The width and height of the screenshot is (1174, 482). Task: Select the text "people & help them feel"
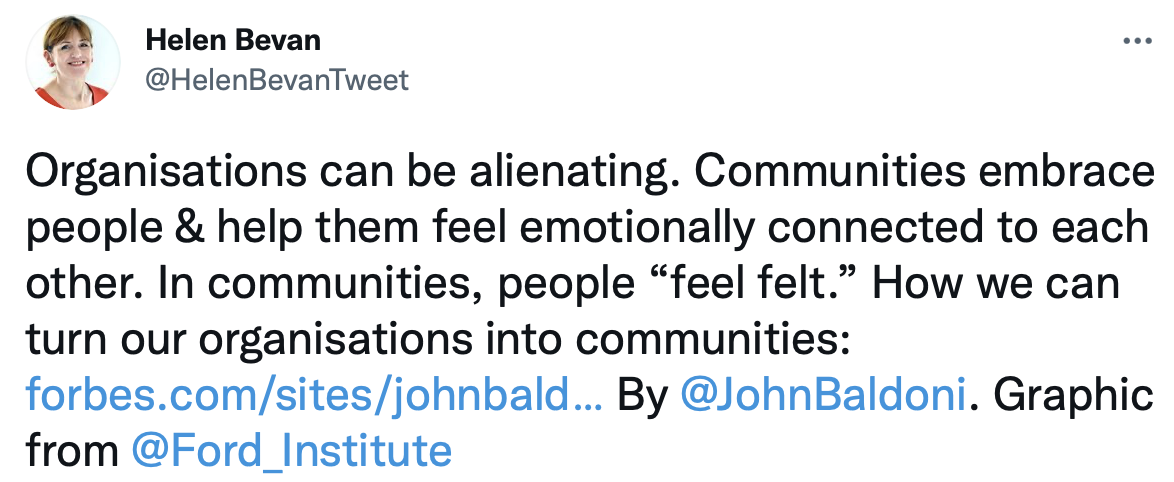267,229
